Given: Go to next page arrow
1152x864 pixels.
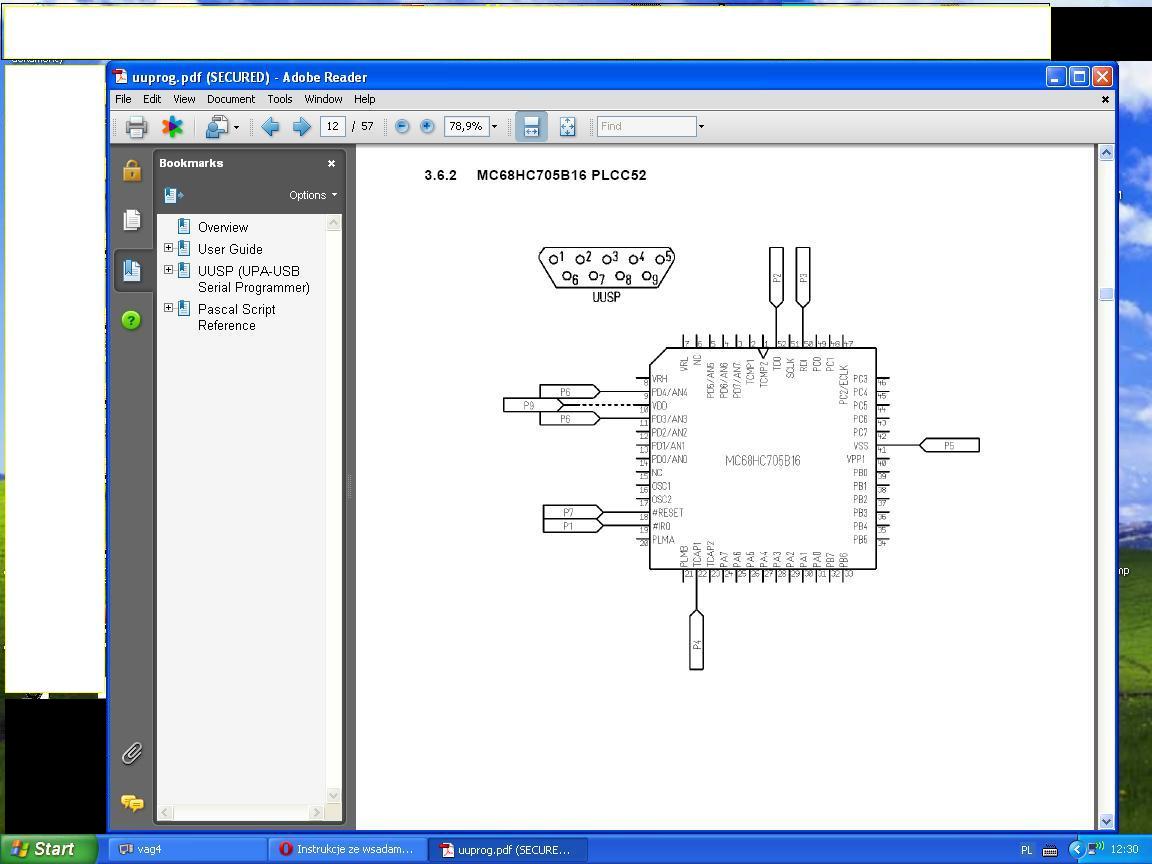Looking at the screenshot, I should [x=301, y=127].
